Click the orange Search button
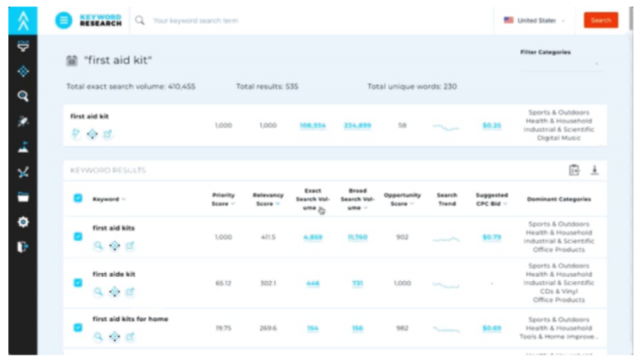The height and width of the screenshot is (361, 640). 601,20
